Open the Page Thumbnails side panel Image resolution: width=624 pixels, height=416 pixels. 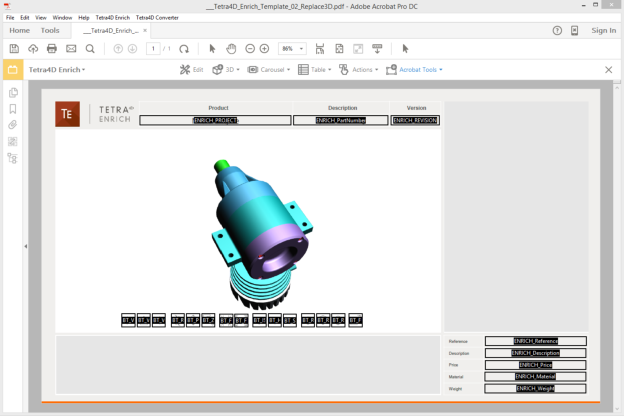click(x=13, y=92)
